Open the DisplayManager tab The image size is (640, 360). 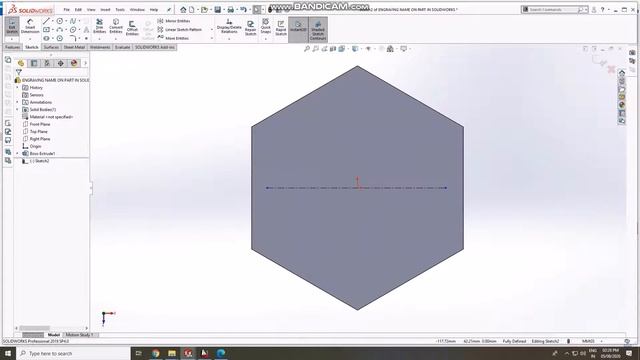click(74, 63)
